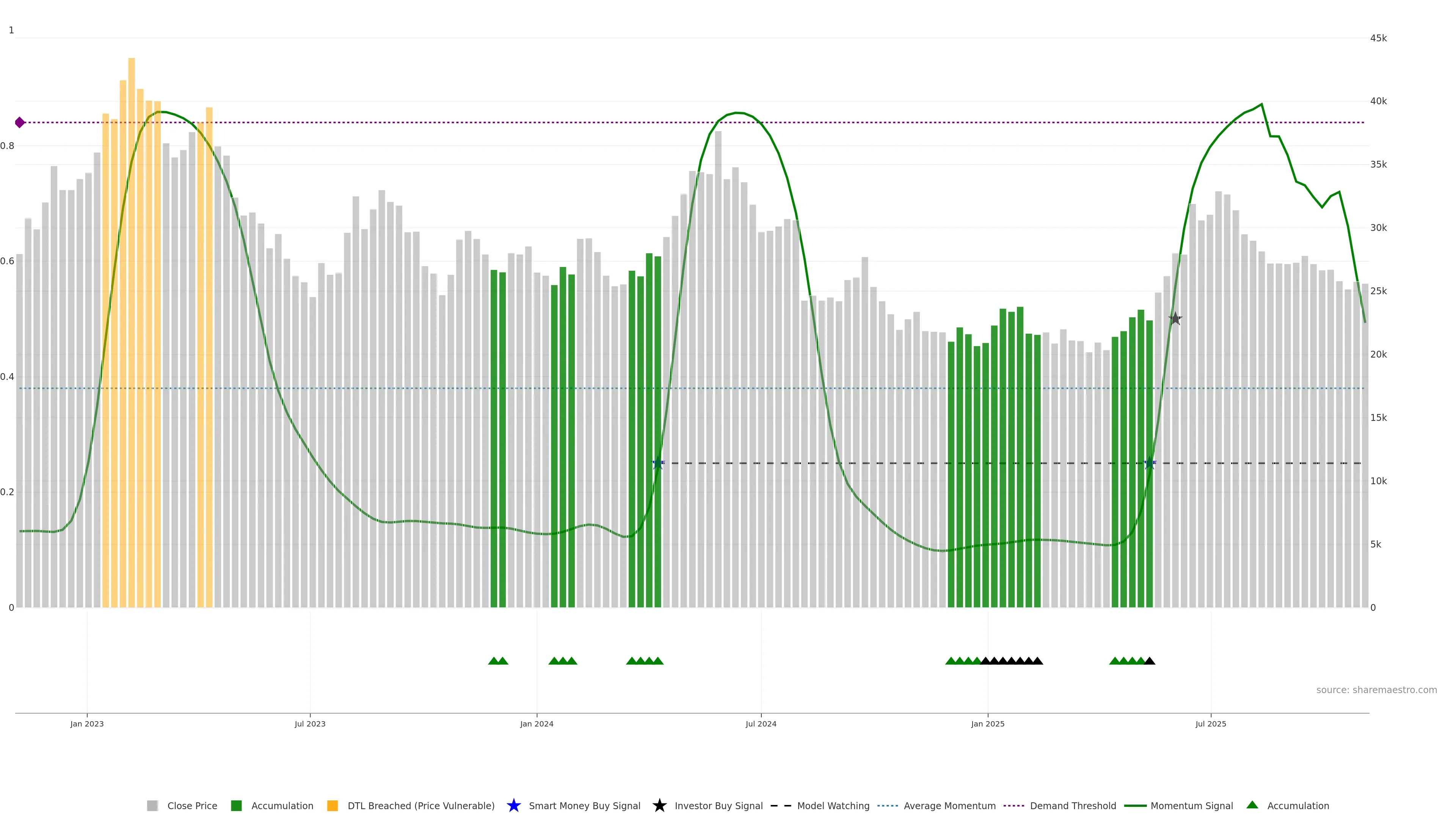
Task: Click the purple diamond Demand Threshold marker
Action: point(20,122)
